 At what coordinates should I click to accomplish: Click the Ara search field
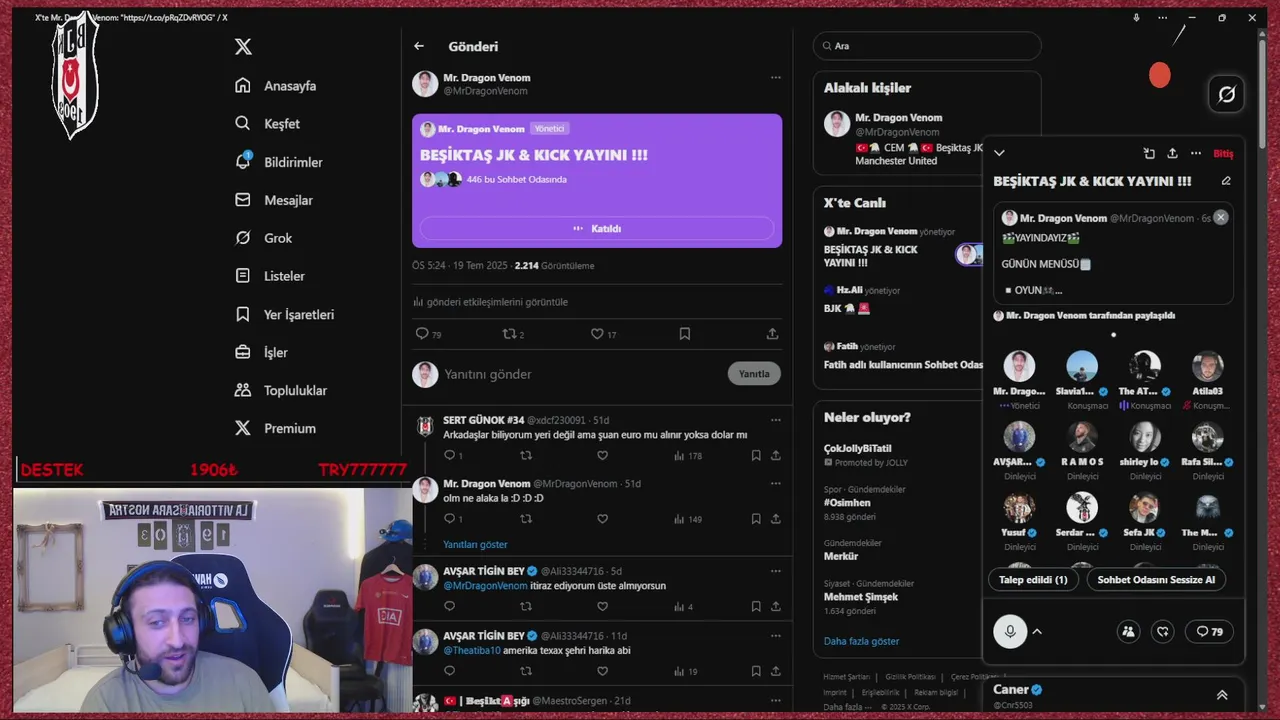927,46
